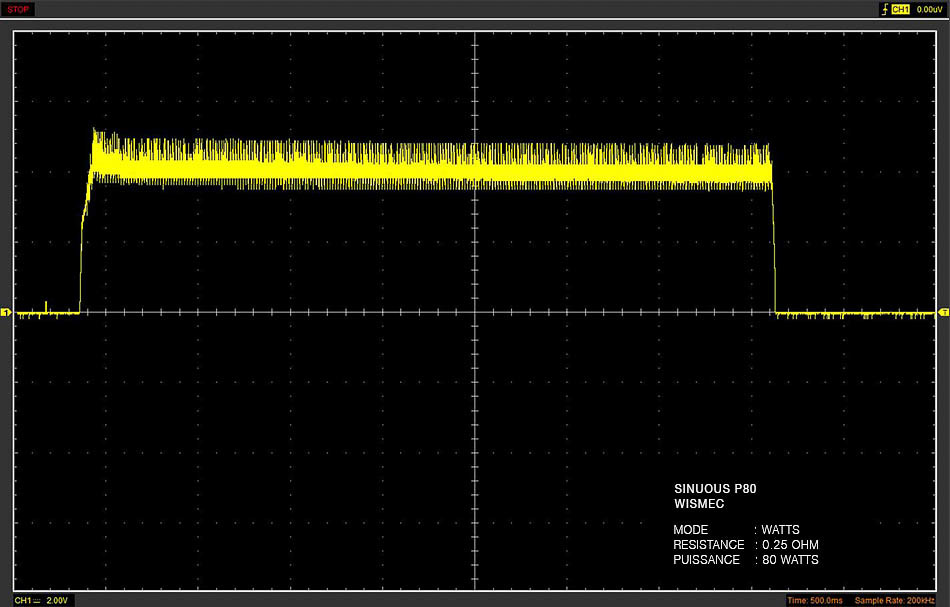Select the yellow CH1 trigger source badge
Screen dimensions: 950x607
pos(900,9)
